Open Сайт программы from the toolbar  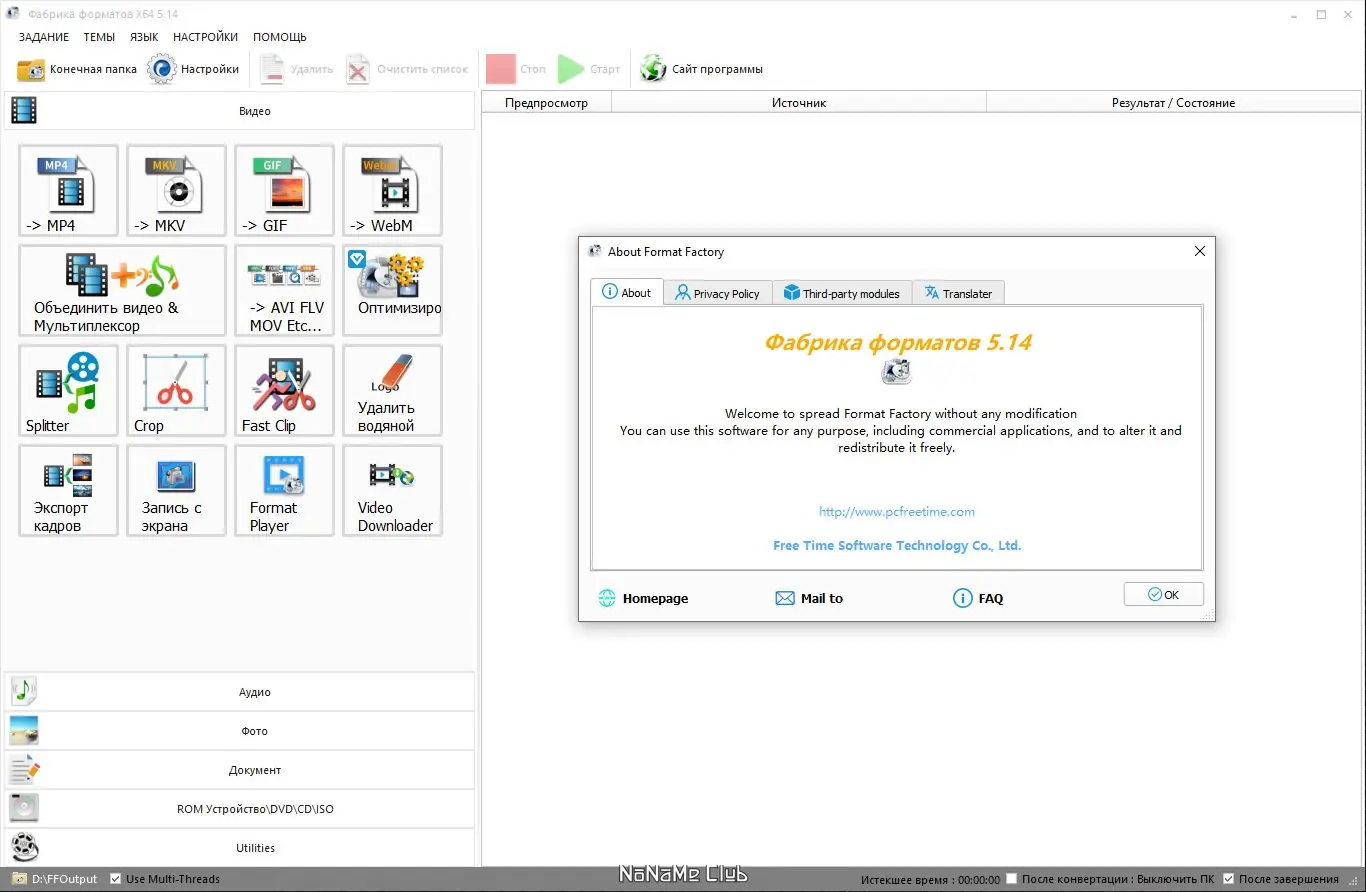click(x=702, y=69)
